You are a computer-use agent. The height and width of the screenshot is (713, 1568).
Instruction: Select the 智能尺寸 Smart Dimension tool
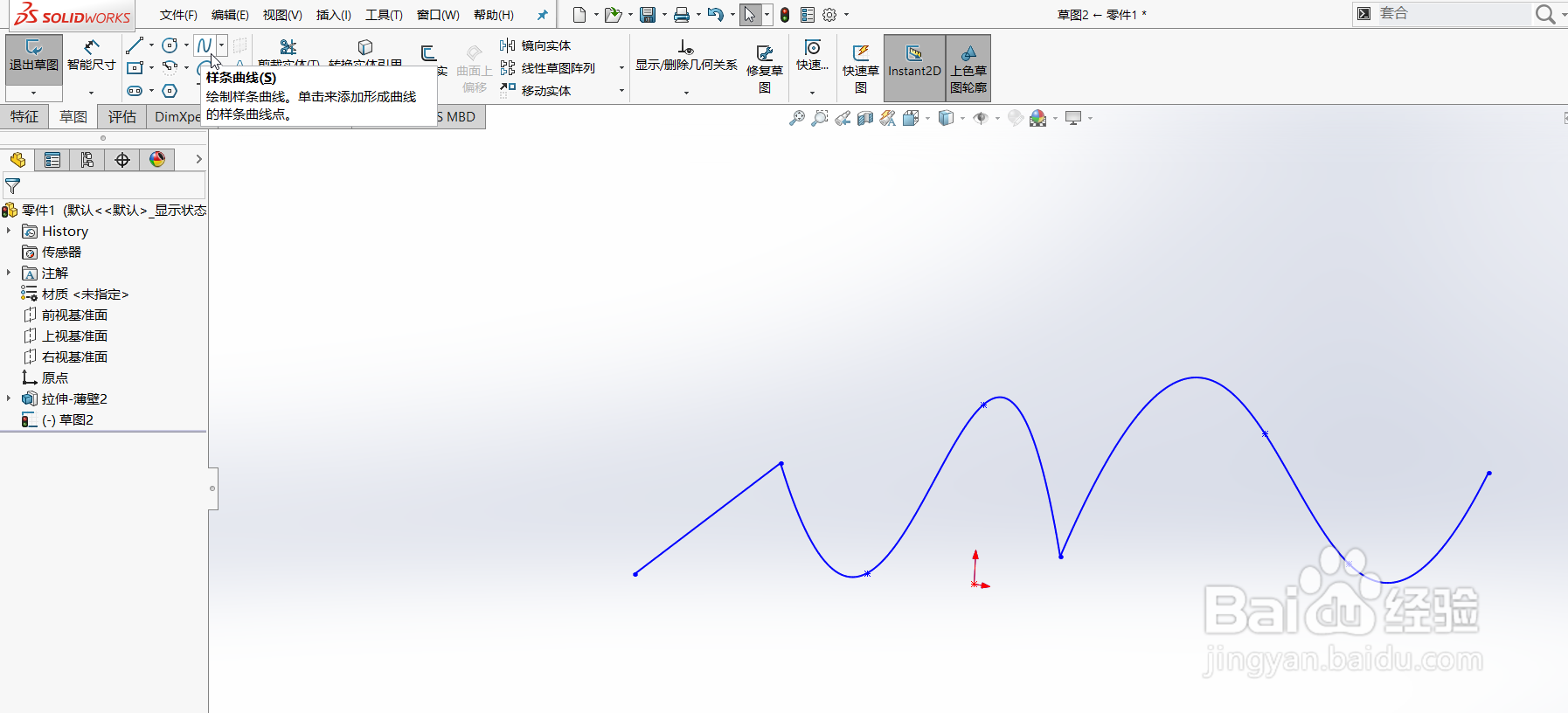91,54
